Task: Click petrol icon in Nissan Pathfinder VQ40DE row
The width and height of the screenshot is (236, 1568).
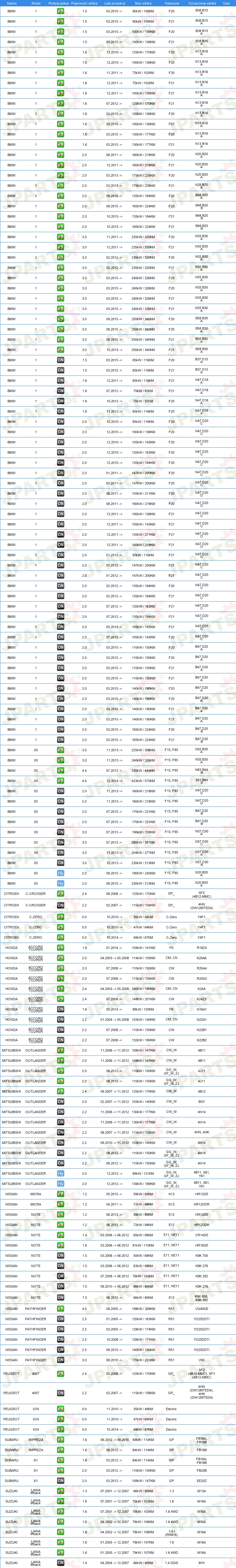Action: 60,1309
